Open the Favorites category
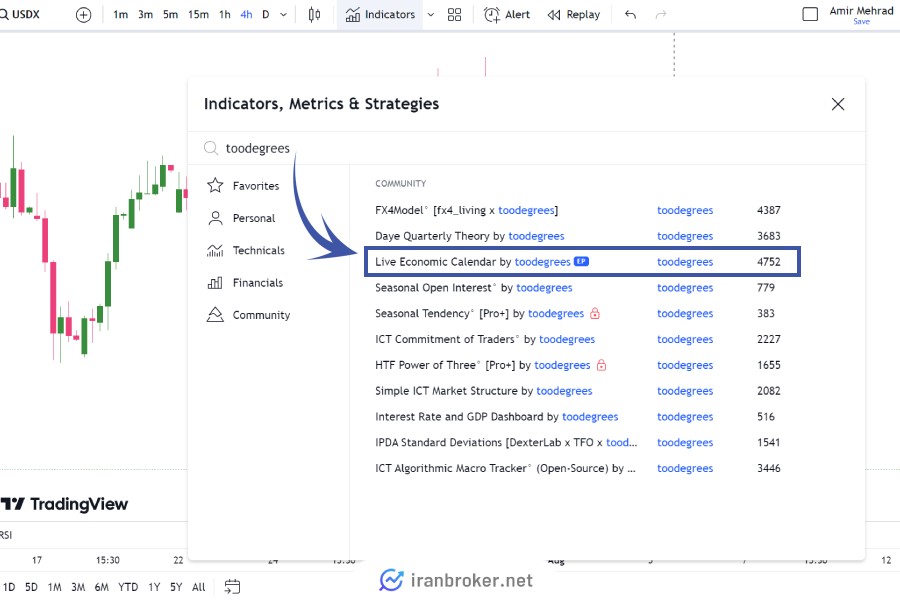The image size is (900, 600). click(243, 185)
